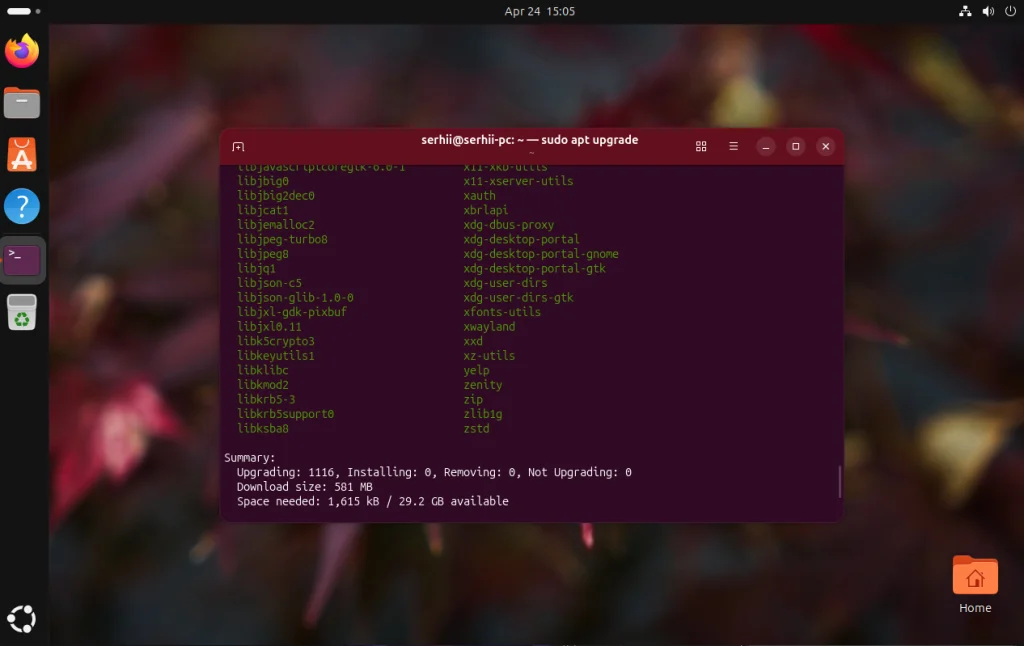Click the package name xbrlapi
The height and width of the screenshot is (646, 1024).
click(x=485, y=210)
